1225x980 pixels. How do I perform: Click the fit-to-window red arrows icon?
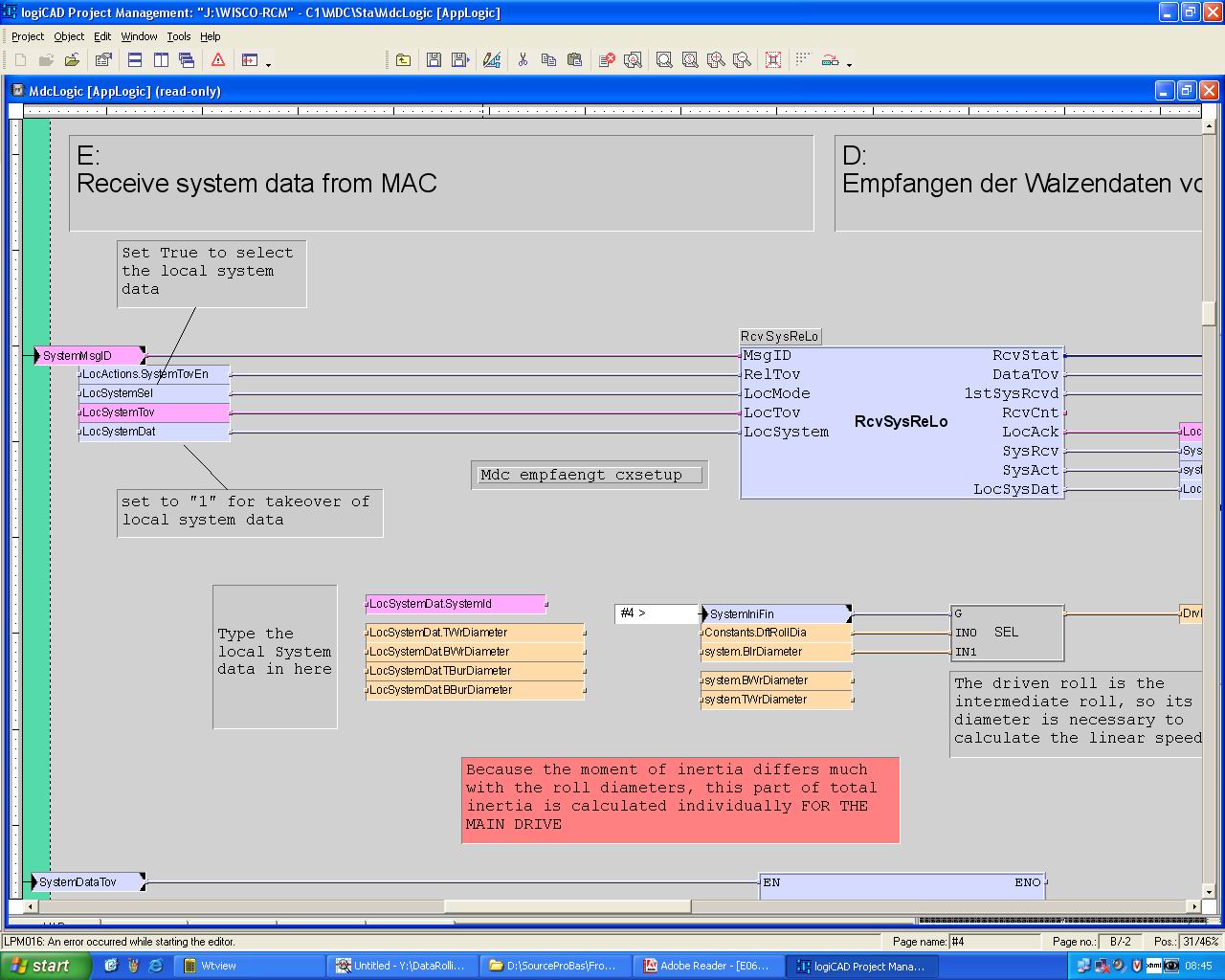click(773, 60)
